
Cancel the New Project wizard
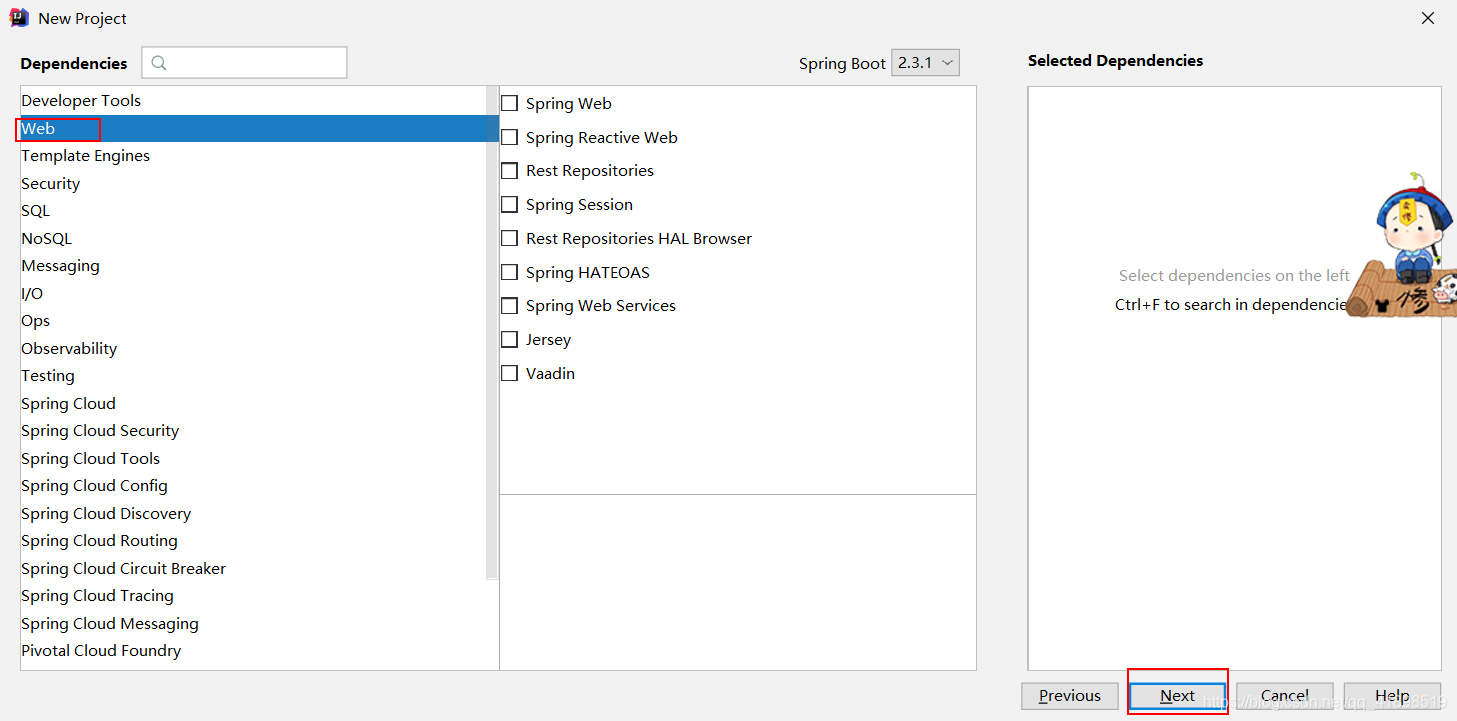coord(1285,696)
